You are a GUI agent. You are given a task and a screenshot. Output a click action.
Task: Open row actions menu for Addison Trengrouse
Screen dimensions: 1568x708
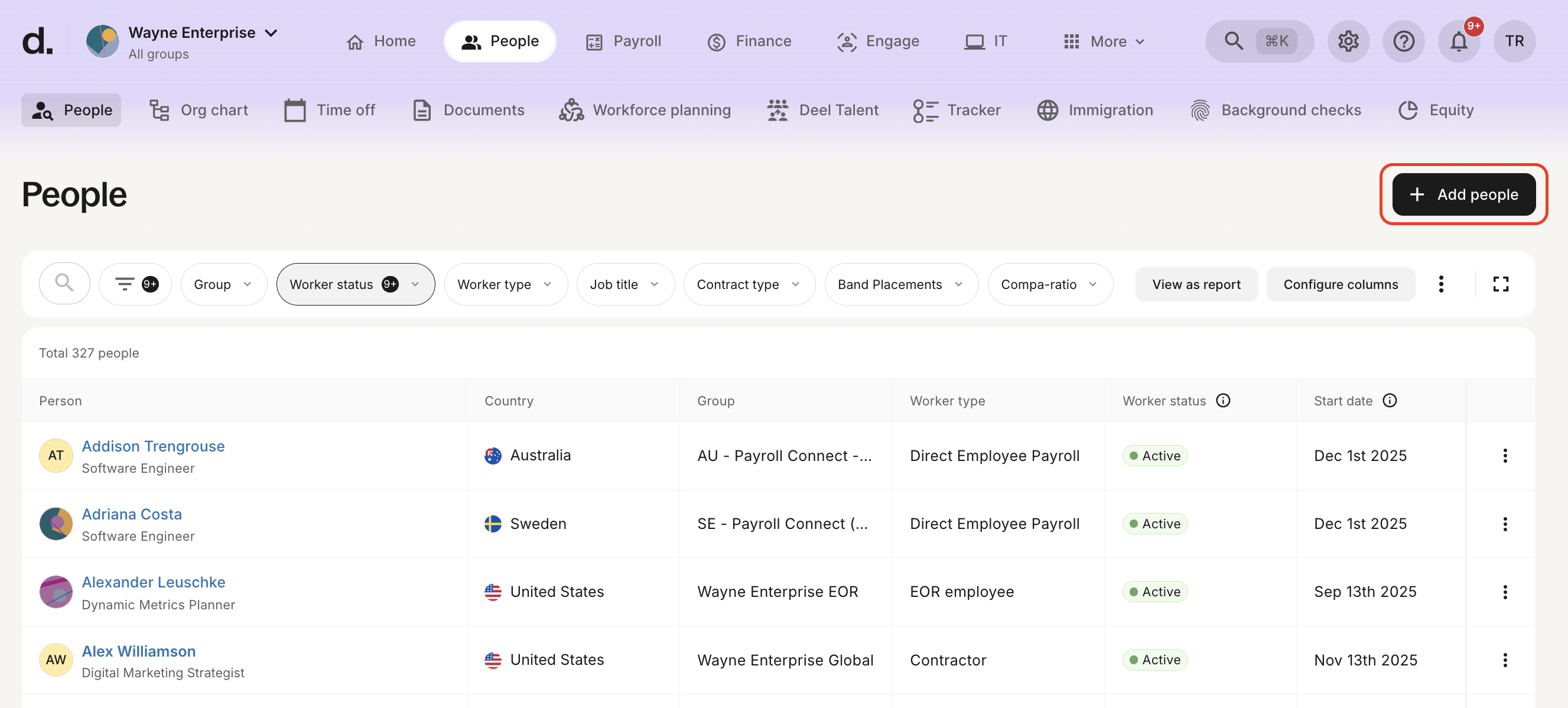click(x=1505, y=456)
